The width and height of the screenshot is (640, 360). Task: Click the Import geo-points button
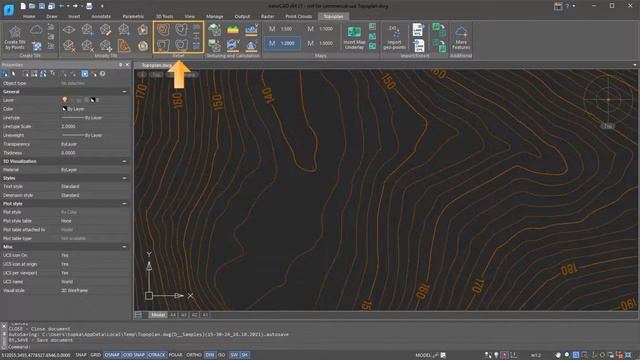click(394, 37)
